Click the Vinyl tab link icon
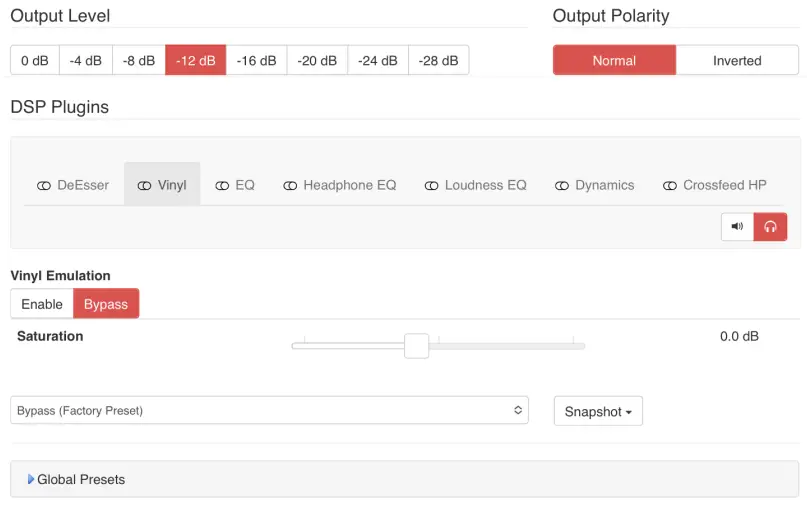807x509 pixels. 145,186
